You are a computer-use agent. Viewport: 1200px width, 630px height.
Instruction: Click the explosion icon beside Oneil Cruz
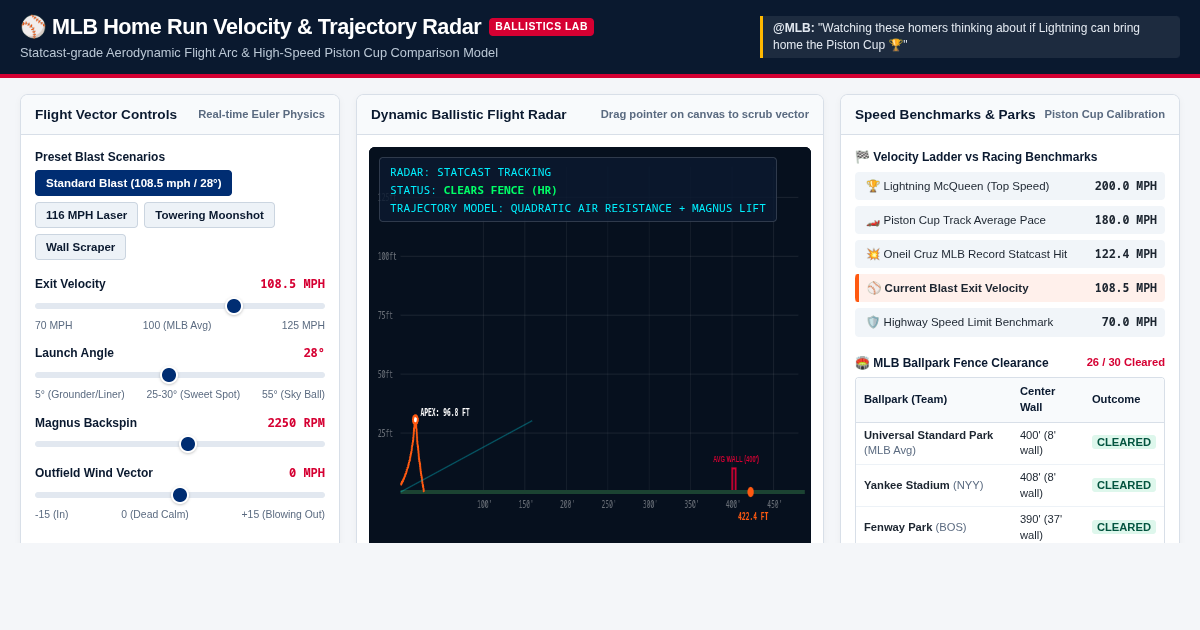(x=873, y=254)
